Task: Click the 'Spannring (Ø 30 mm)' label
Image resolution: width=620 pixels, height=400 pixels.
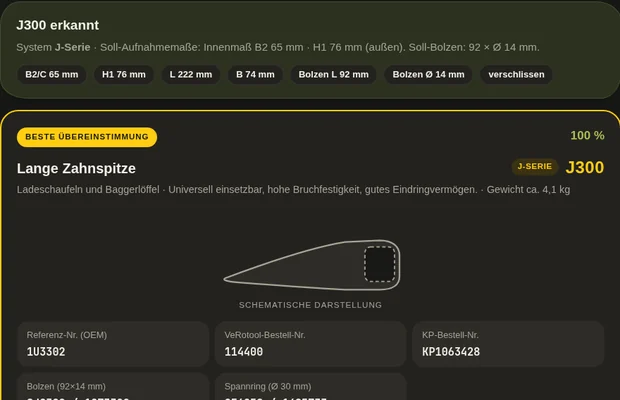Action: [x=268, y=386]
